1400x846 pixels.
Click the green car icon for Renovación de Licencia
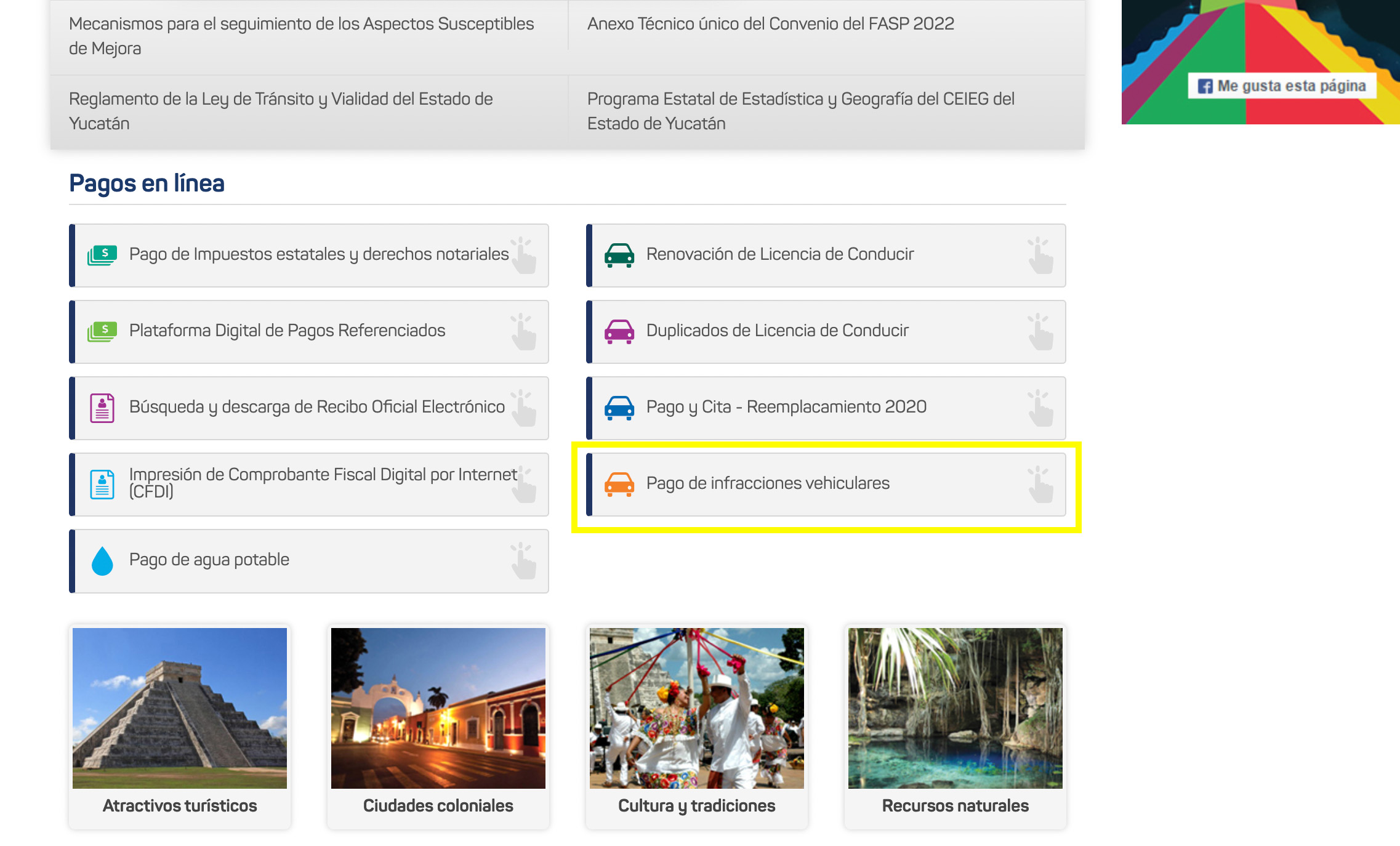[x=619, y=255]
